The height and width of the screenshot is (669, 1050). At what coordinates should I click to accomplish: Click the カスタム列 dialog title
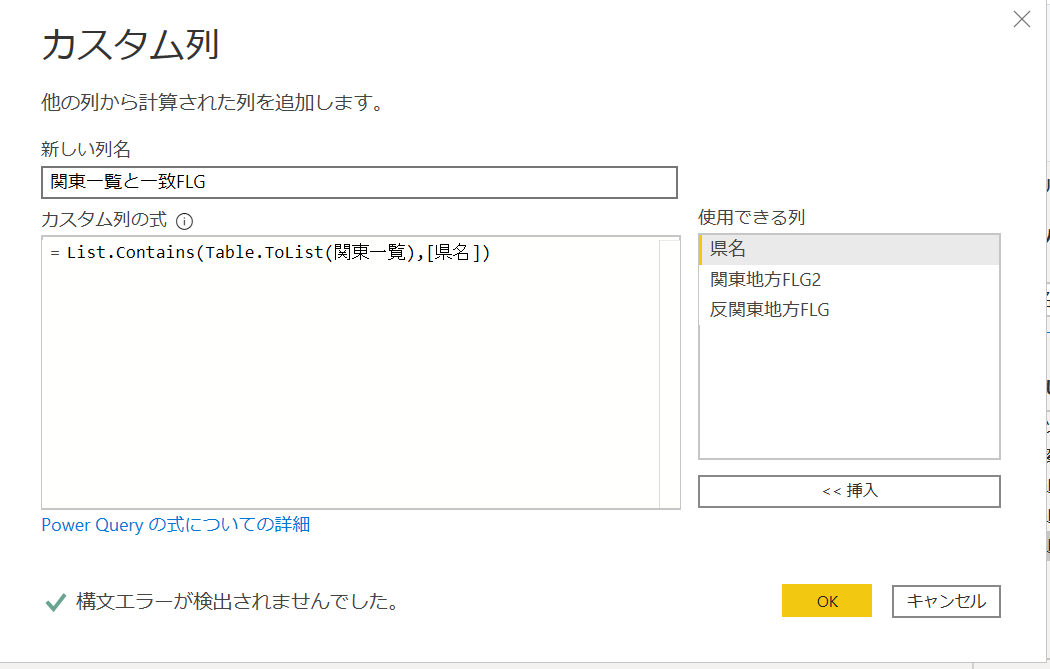131,45
